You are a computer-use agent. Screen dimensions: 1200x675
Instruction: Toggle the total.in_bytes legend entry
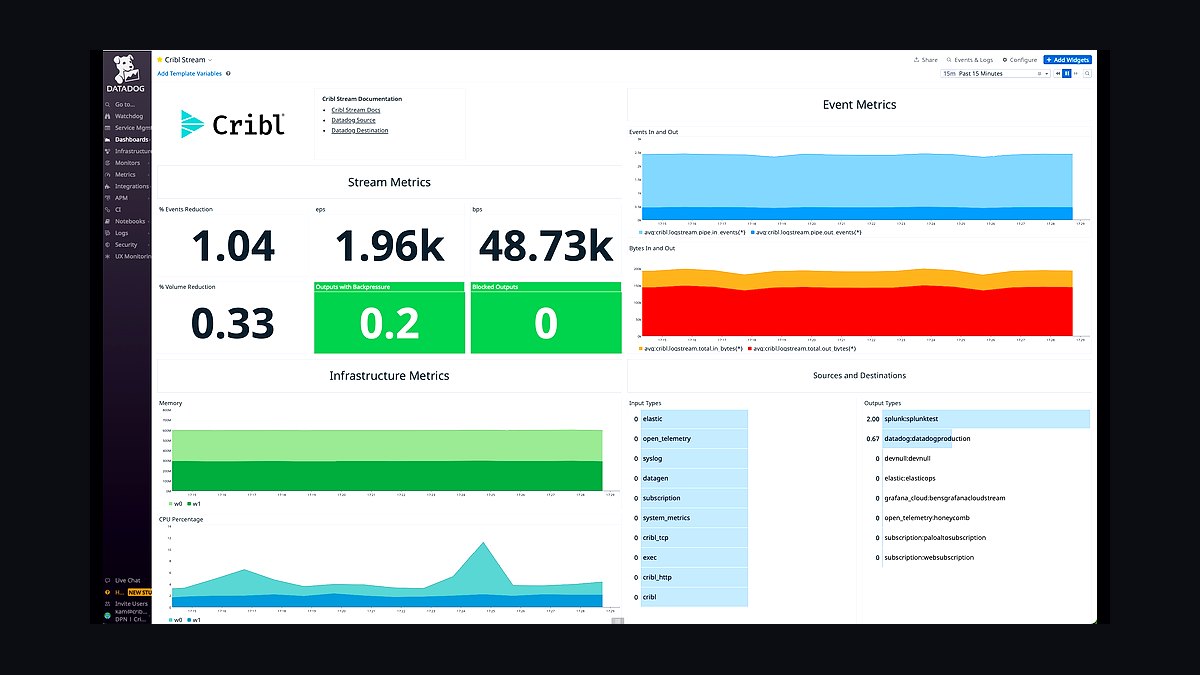[x=691, y=348]
